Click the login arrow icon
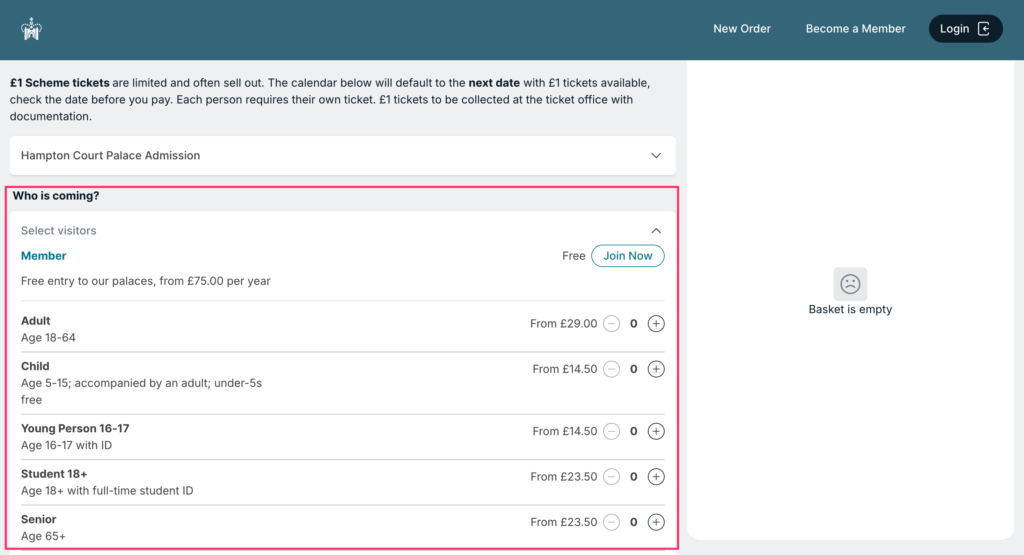1024x555 pixels. pyautogui.click(x=984, y=29)
